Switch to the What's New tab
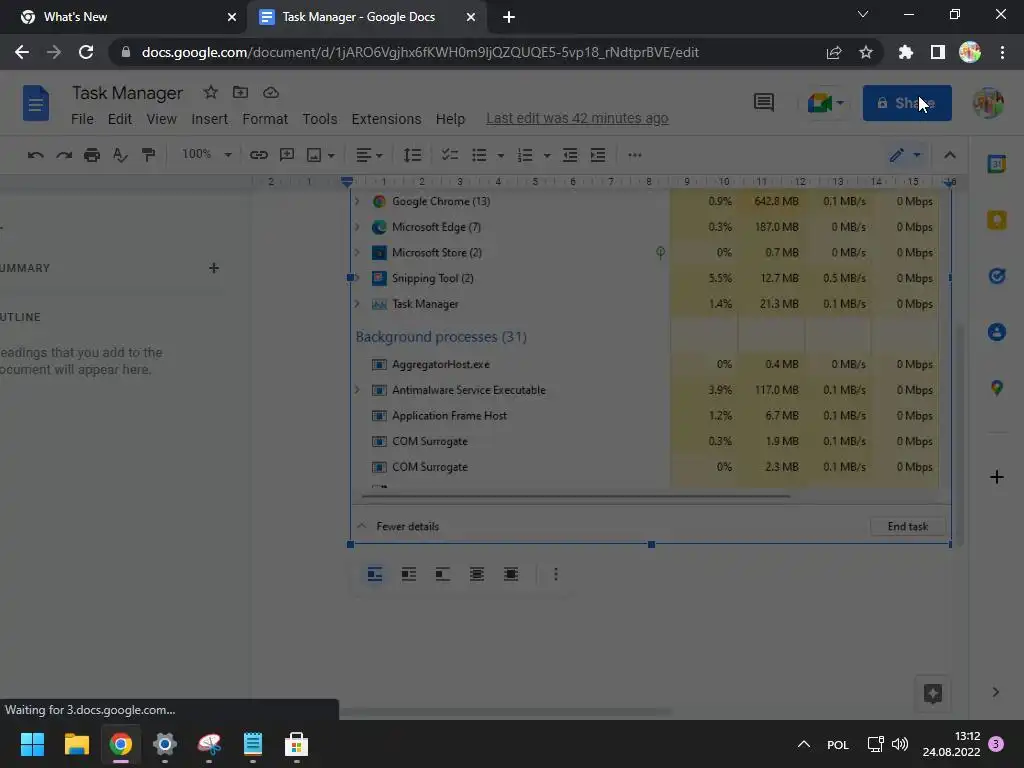Viewport: 1024px width, 768px height. pos(122,17)
